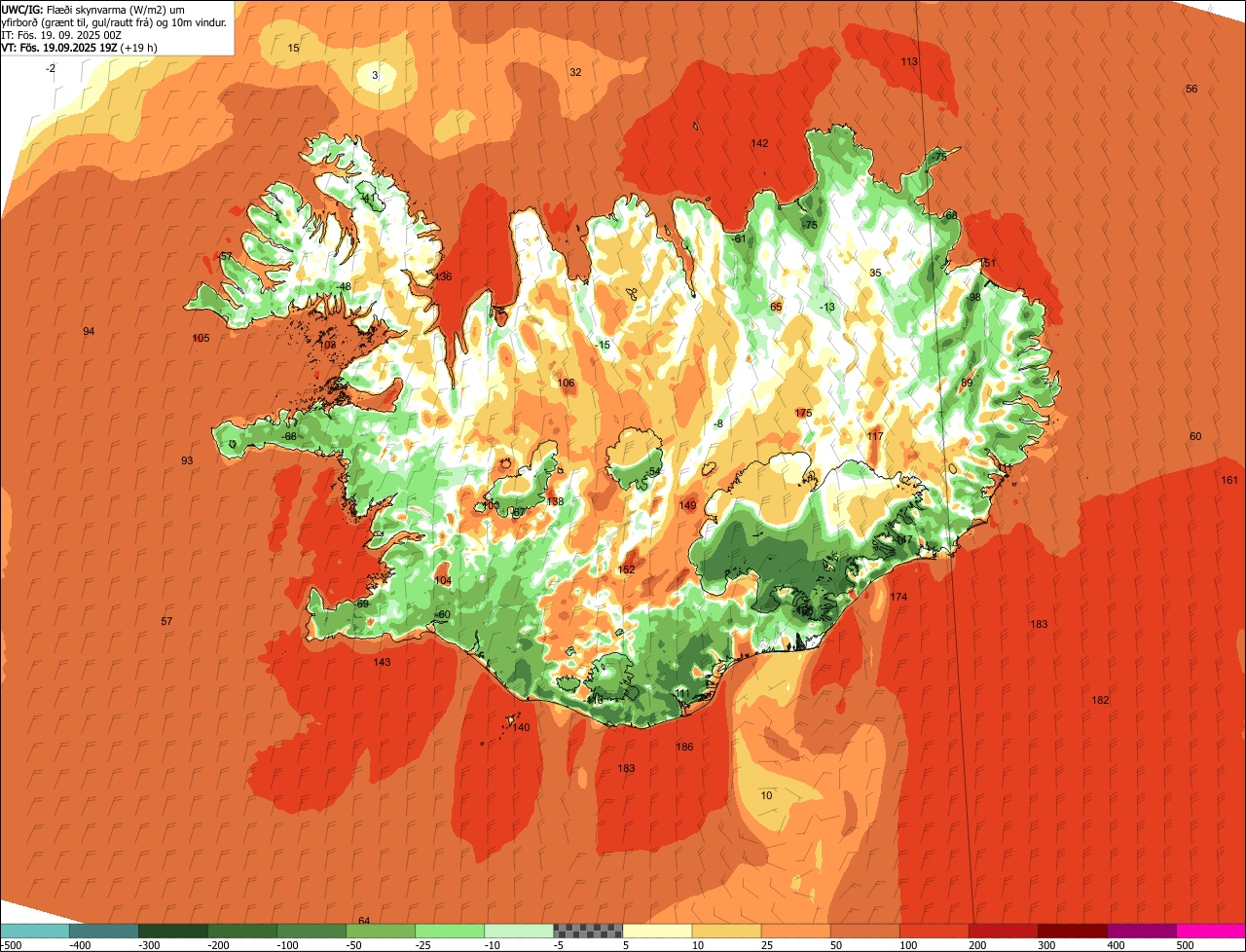Select the map value 175

[x=803, y=414]
